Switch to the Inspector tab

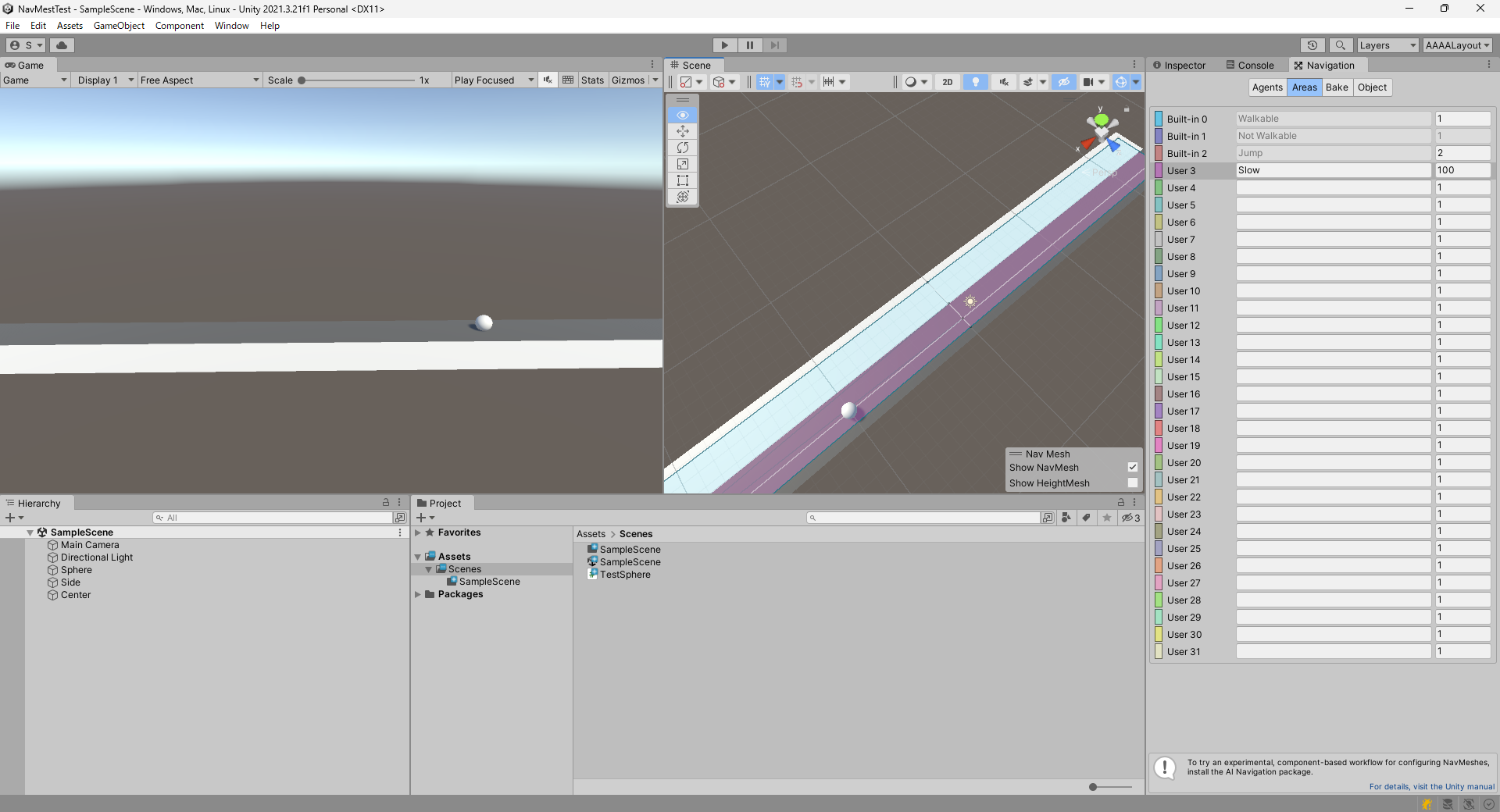point(1179,66)
